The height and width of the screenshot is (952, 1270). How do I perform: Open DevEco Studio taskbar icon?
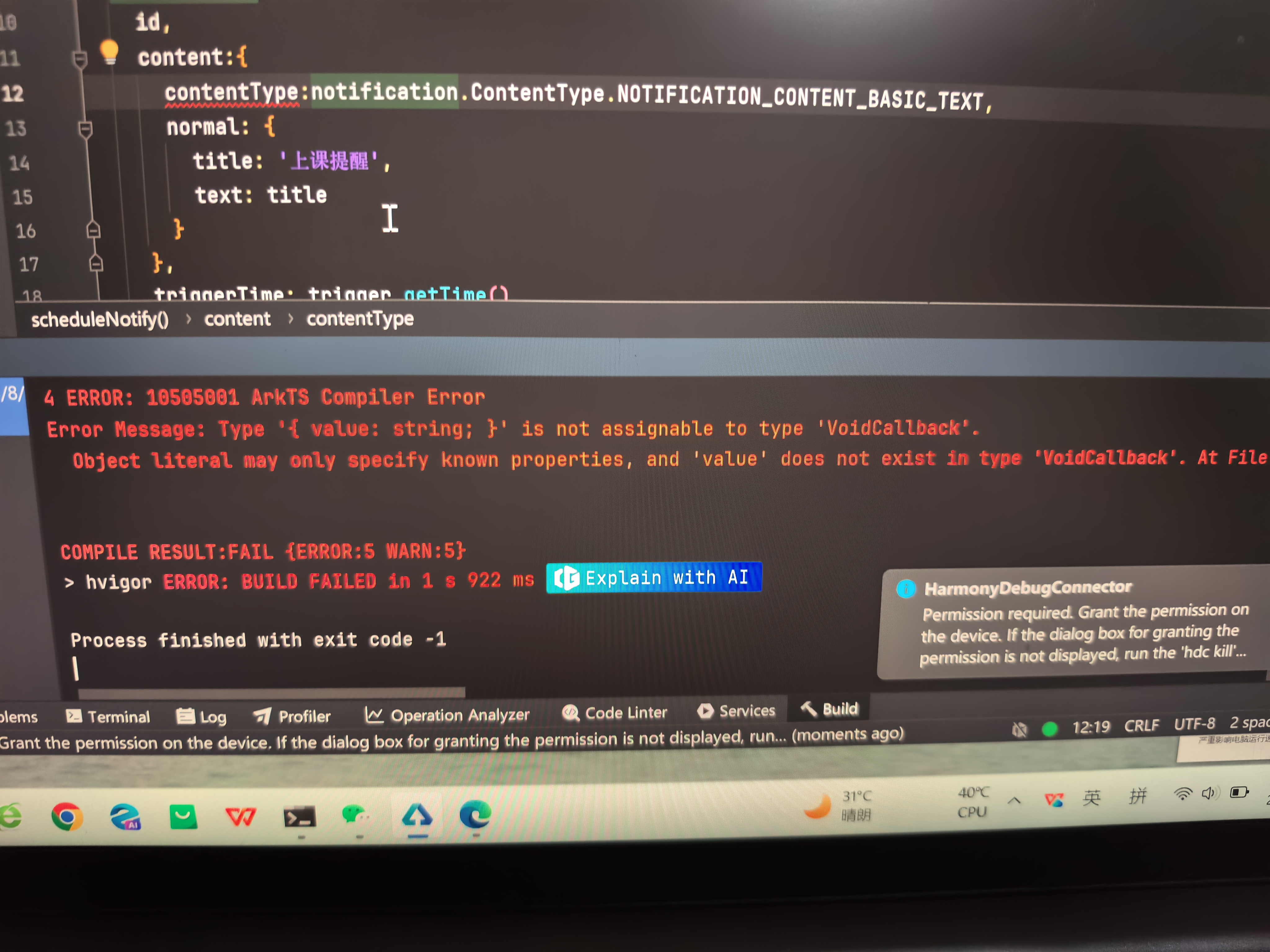(x=417, y=815)
